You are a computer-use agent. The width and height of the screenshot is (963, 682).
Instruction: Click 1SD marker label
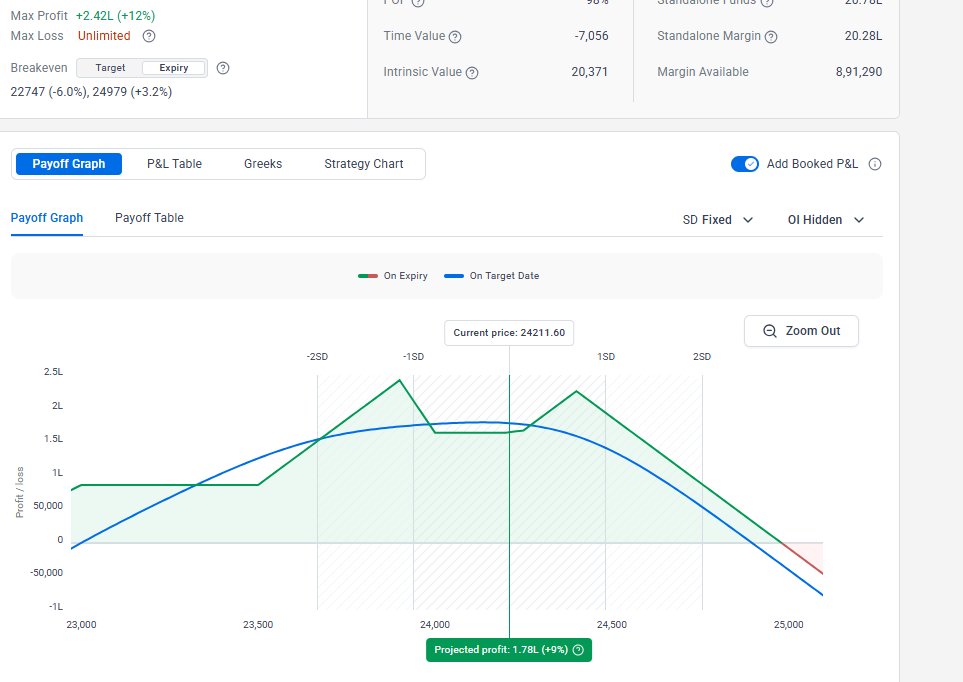tap(606, 357)
